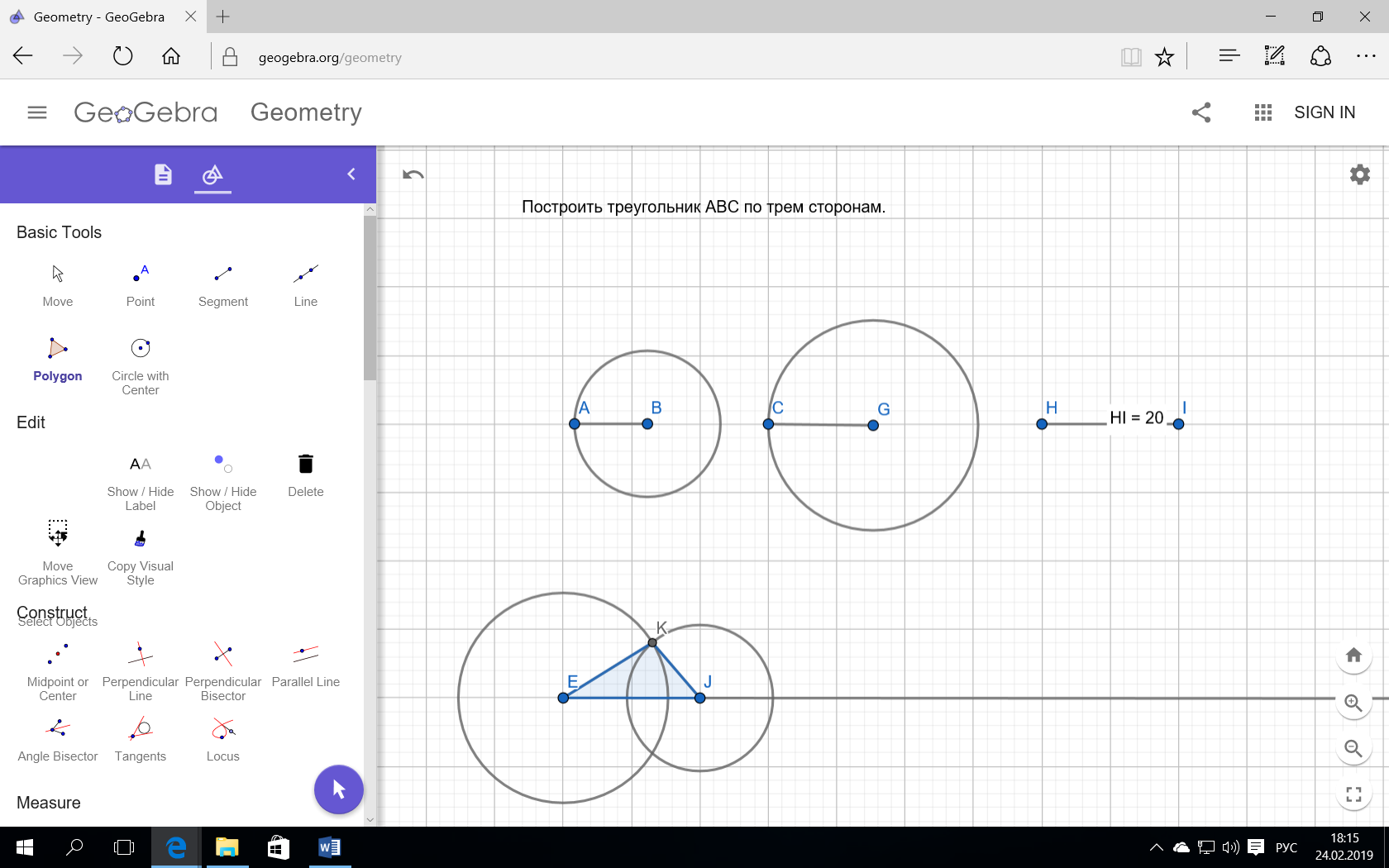Select the Circle with Center tool
The image size is (1389, 868).
141,366
